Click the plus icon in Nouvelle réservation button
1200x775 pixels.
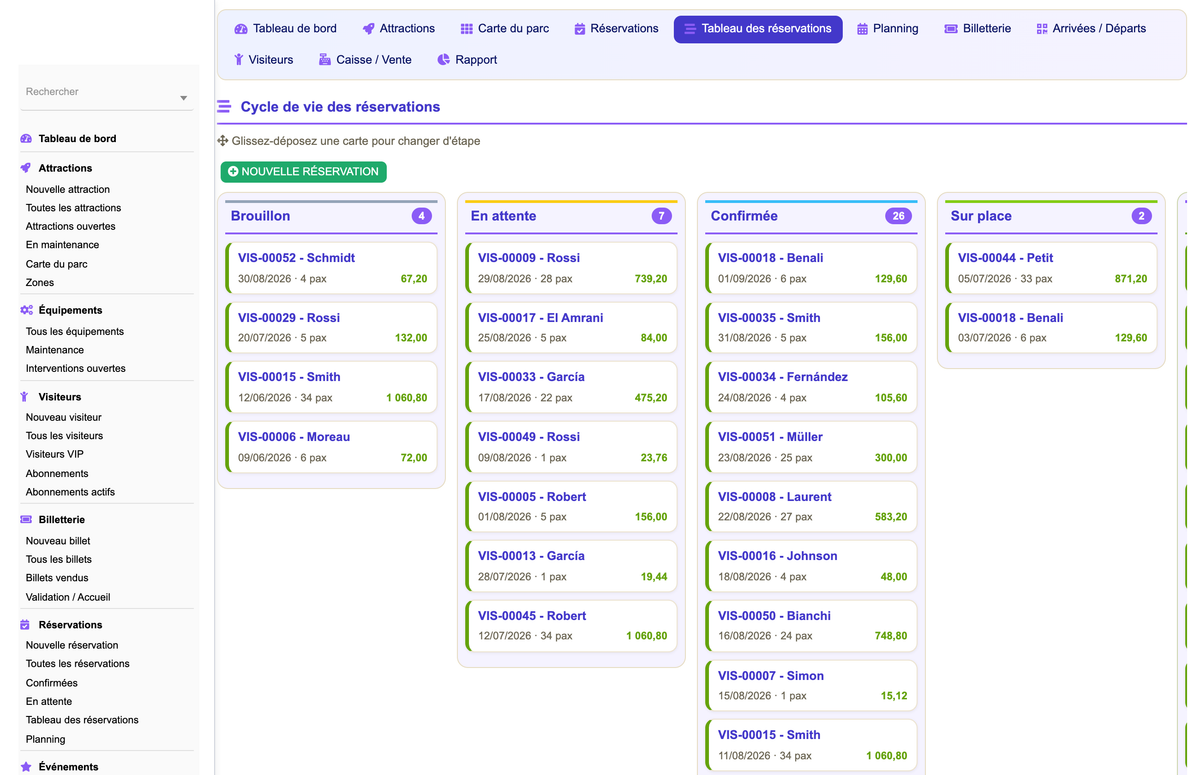[x=233, y=172]
